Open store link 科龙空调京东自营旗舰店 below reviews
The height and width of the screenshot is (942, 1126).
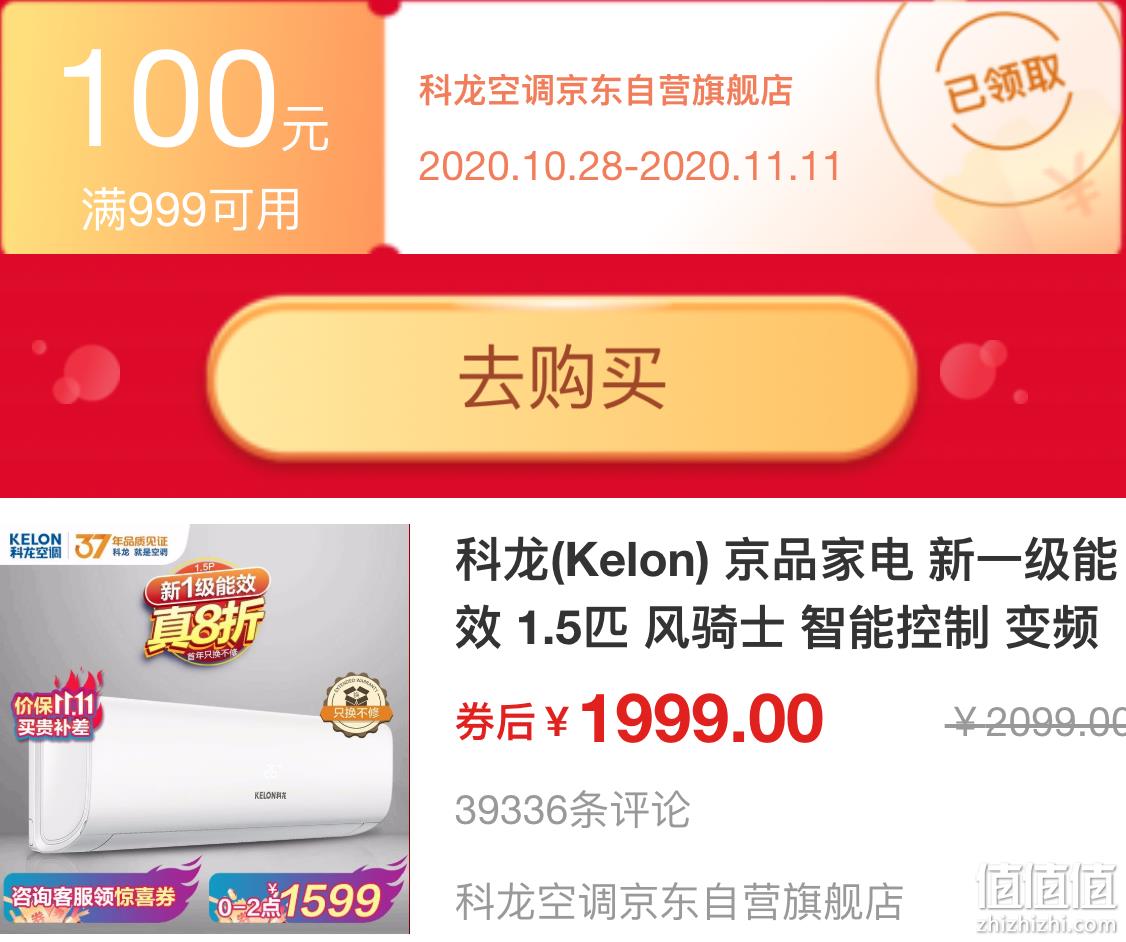point(679,902)
